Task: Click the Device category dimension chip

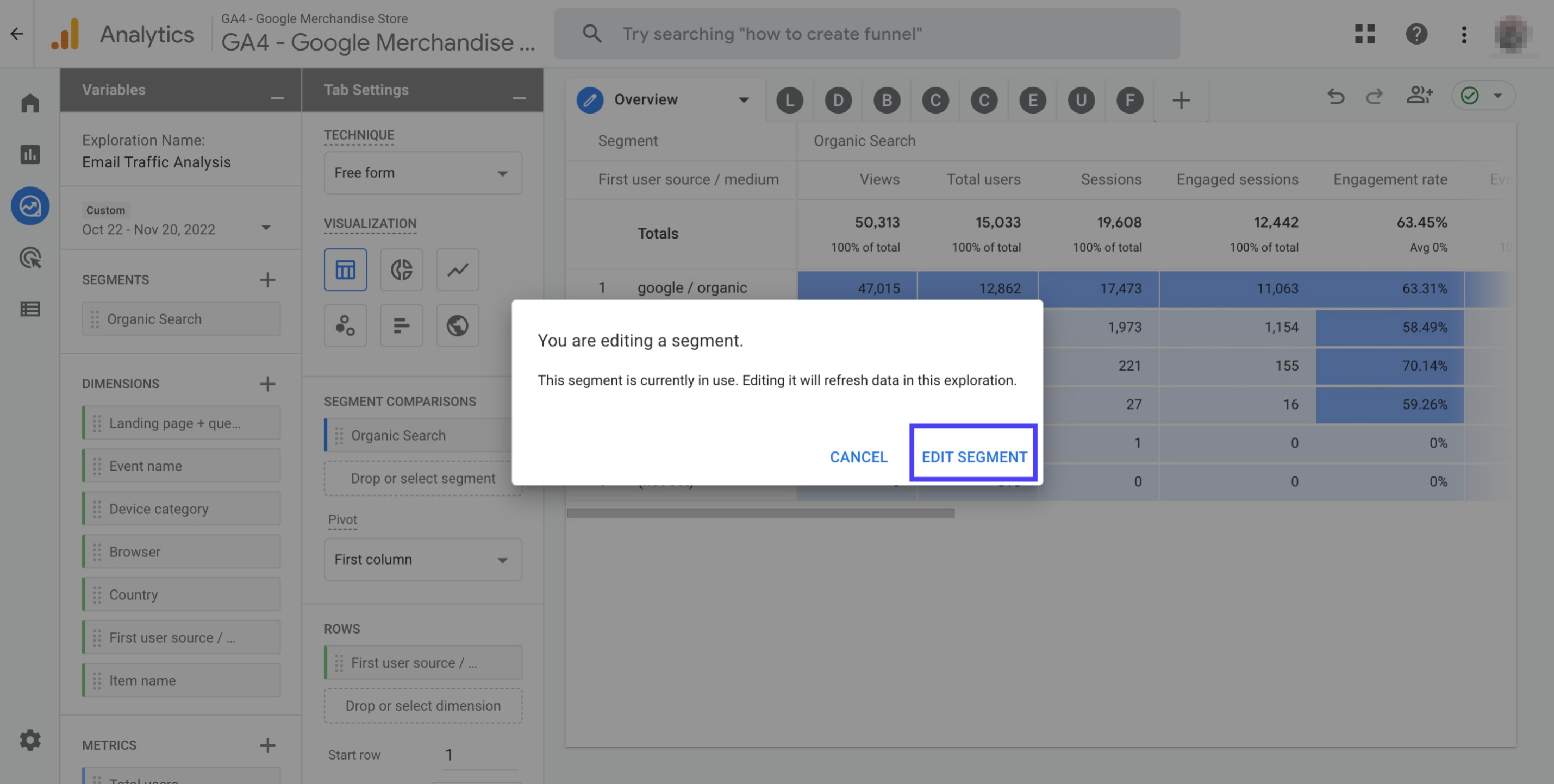Action: tap(181, 509)
